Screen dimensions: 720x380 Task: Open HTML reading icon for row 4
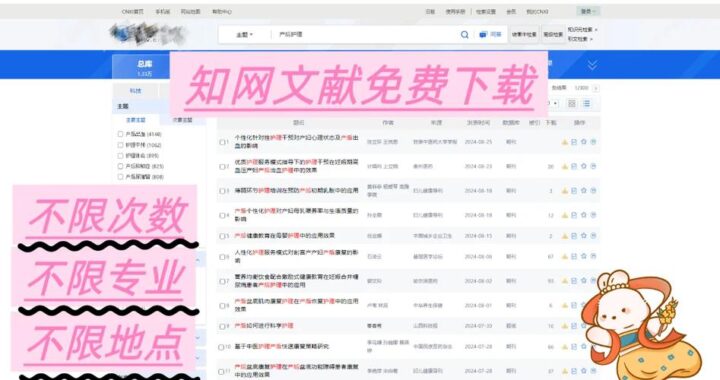(574, 215)
